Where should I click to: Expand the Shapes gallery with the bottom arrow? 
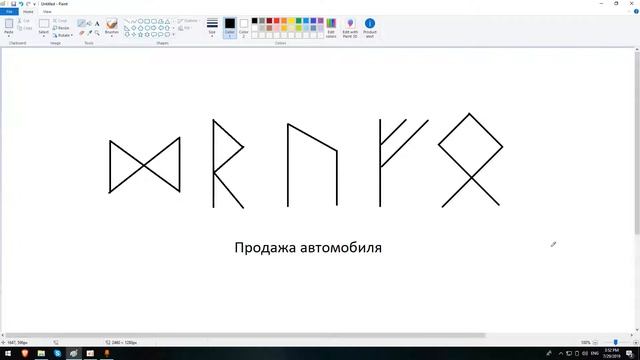pyautogui.click(x=173, y=35)
